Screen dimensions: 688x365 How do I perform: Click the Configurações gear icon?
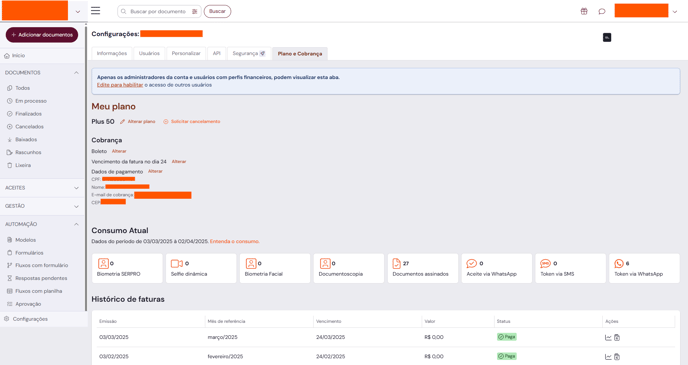click(x=7, y=319)
